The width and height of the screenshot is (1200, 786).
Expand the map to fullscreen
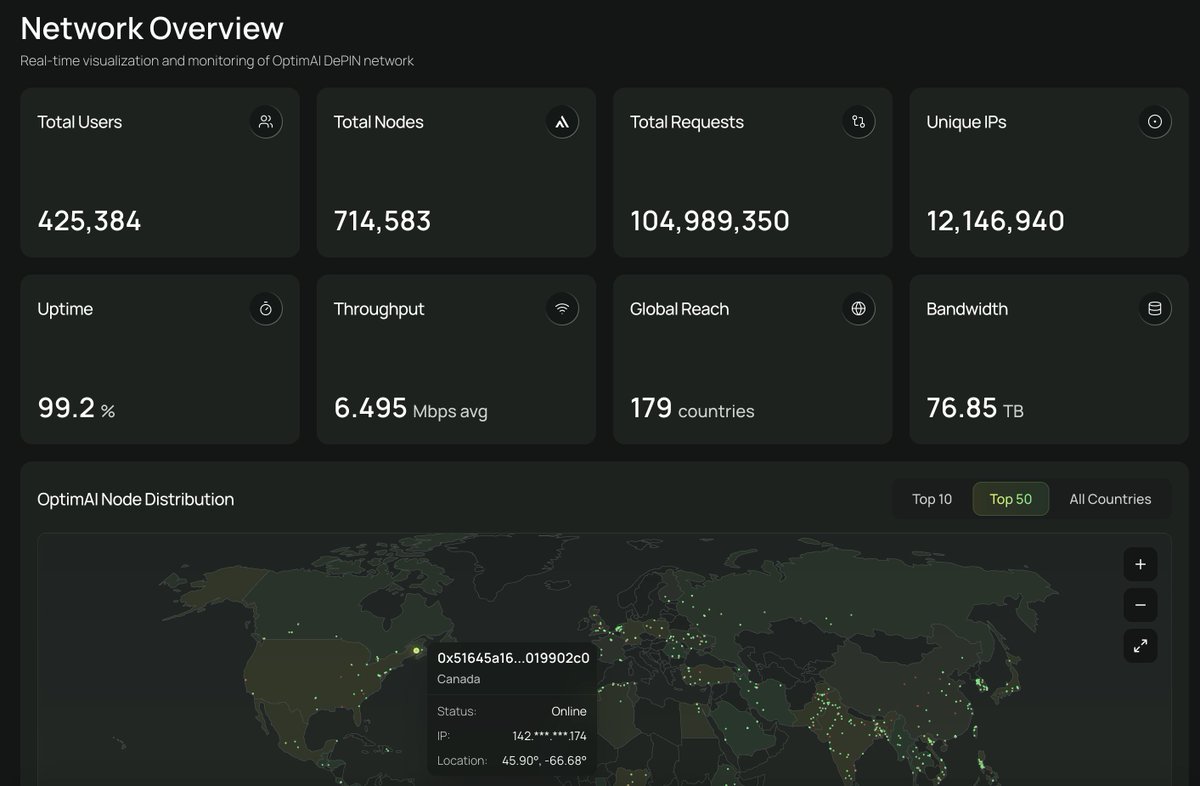tap(1140, 646)
